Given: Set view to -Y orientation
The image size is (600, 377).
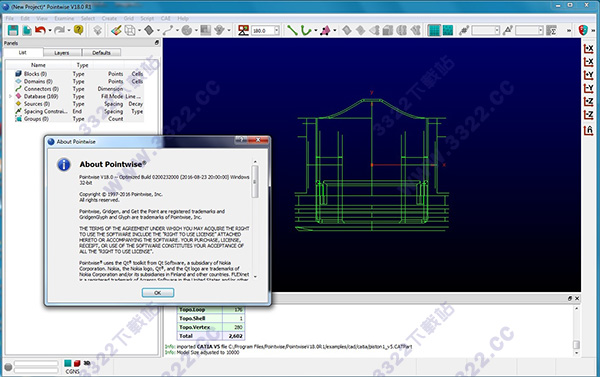Looking at the screenshot, I should click(589, 88).
